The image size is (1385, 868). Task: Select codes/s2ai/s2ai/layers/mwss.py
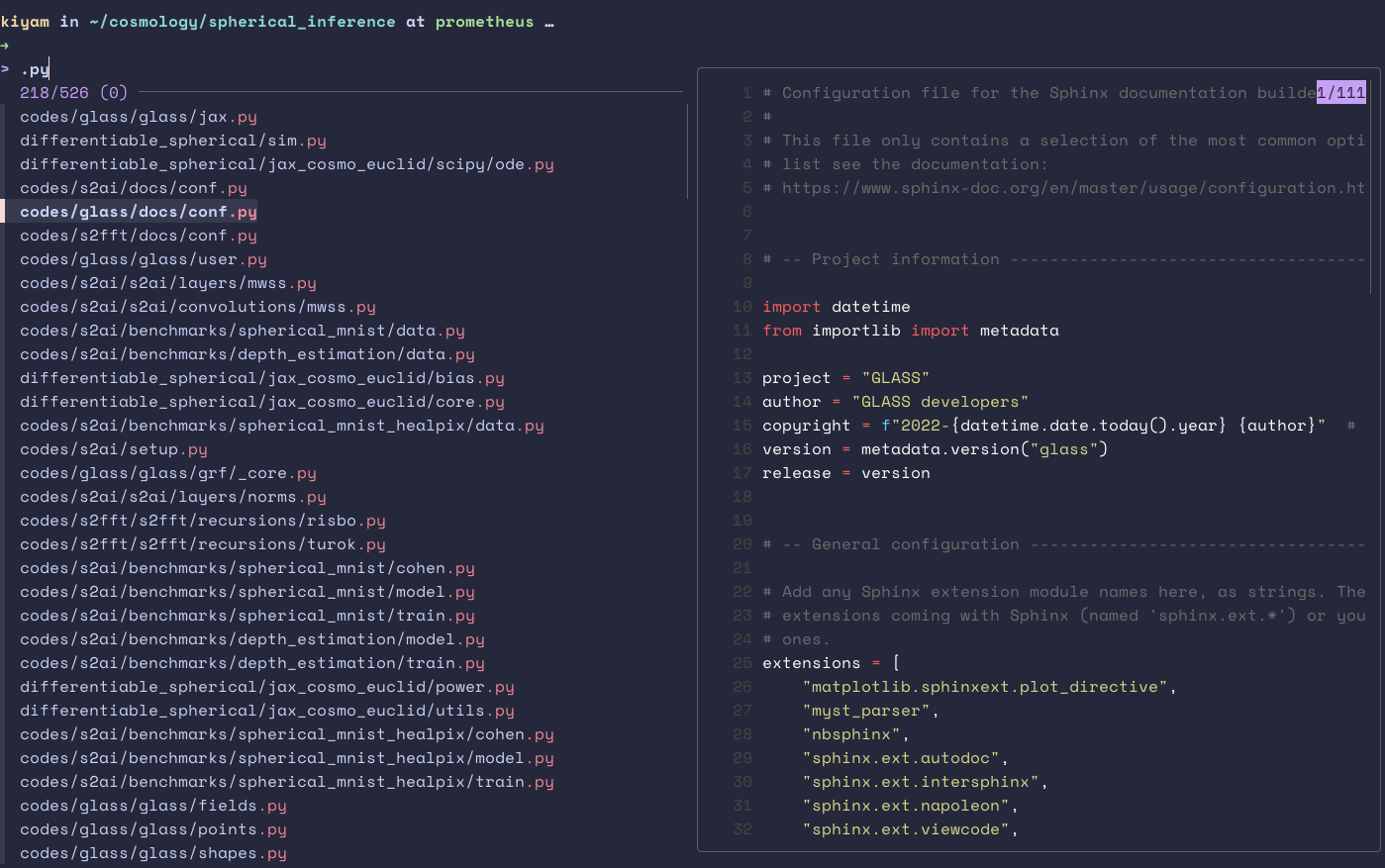(x=168, y=283)
